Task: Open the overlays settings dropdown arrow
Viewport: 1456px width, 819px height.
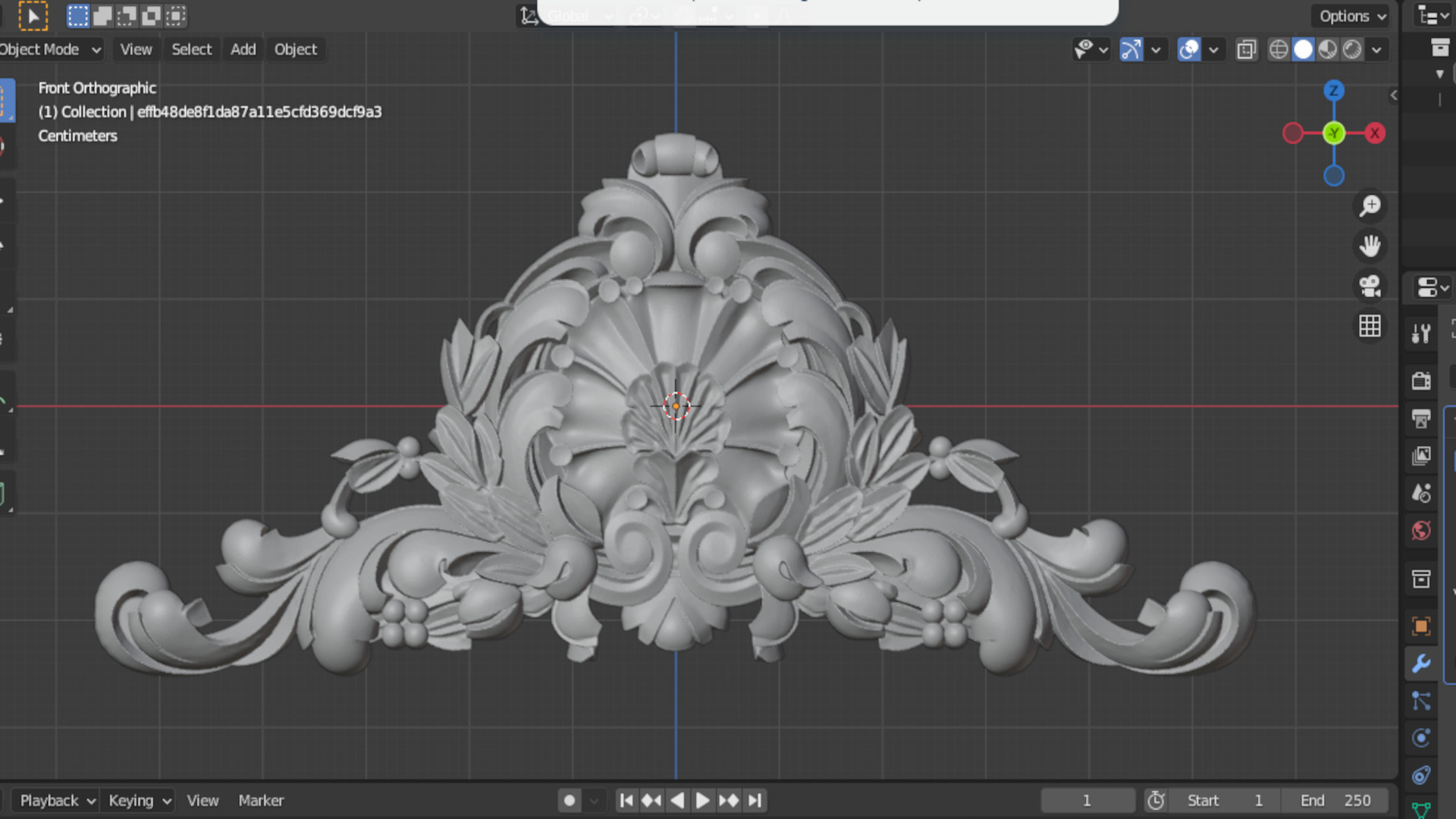Action: pos(1213,49)
